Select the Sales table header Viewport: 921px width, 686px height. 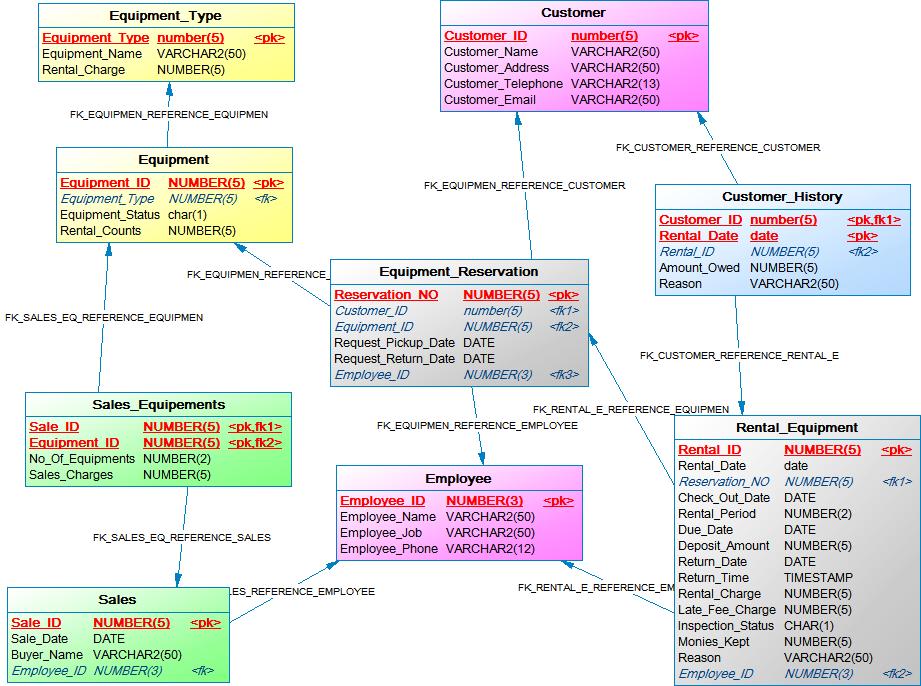point(117,600)
